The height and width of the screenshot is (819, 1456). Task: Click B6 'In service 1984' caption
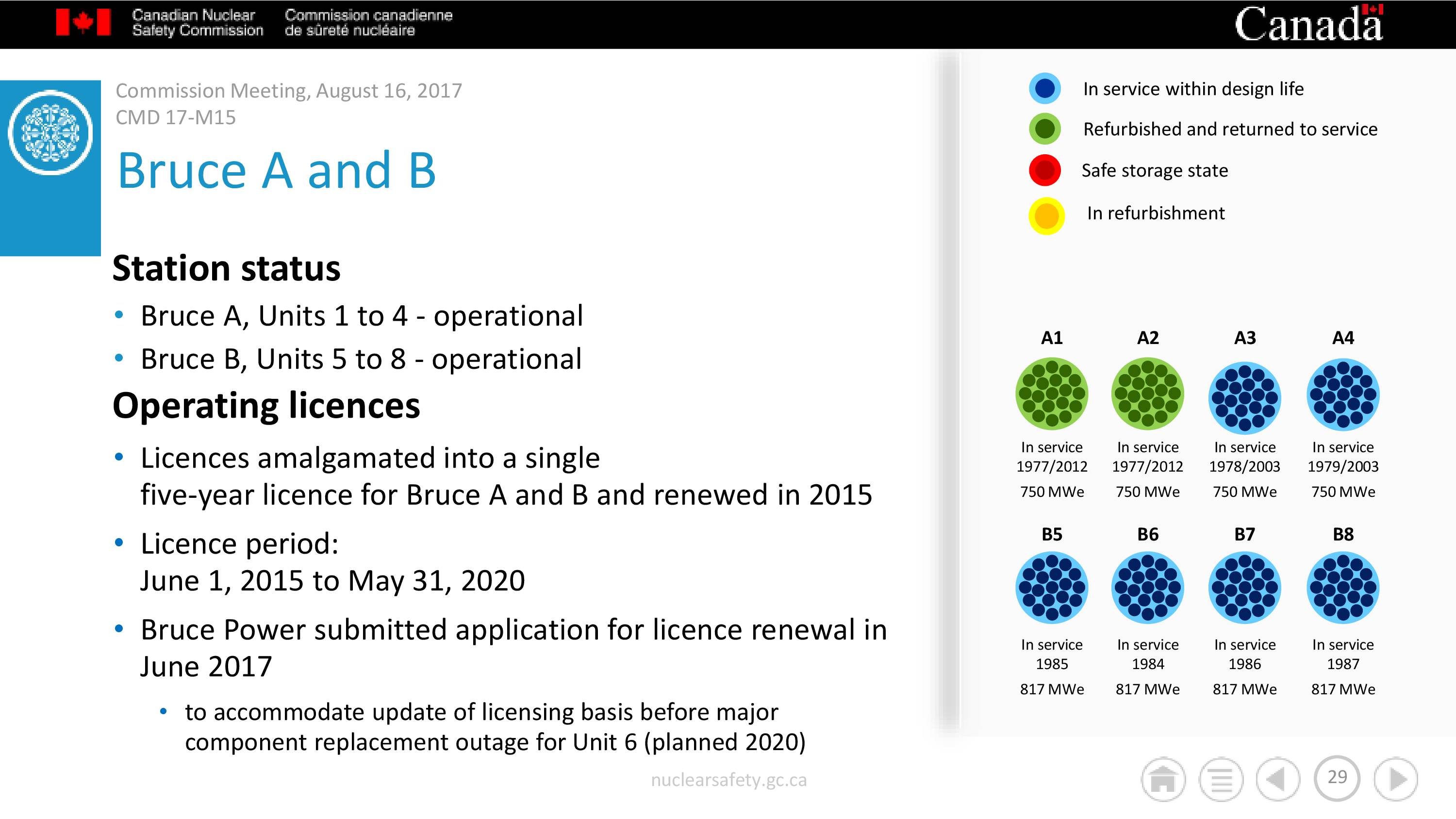1147,654
